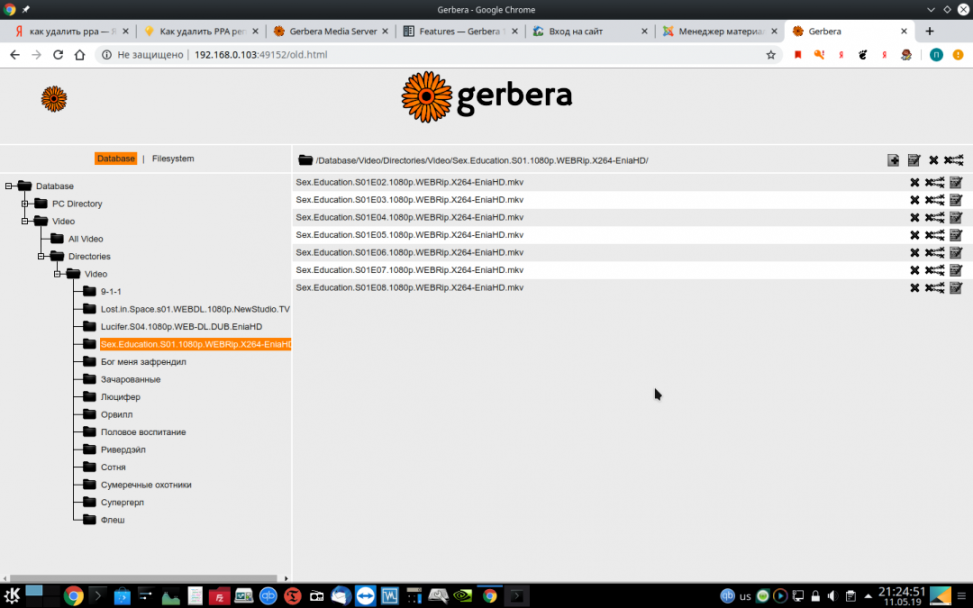The height and width of the screenshot is (608, 973).
Task: Select the 'Сотня' folder
Action: point(113,467)
